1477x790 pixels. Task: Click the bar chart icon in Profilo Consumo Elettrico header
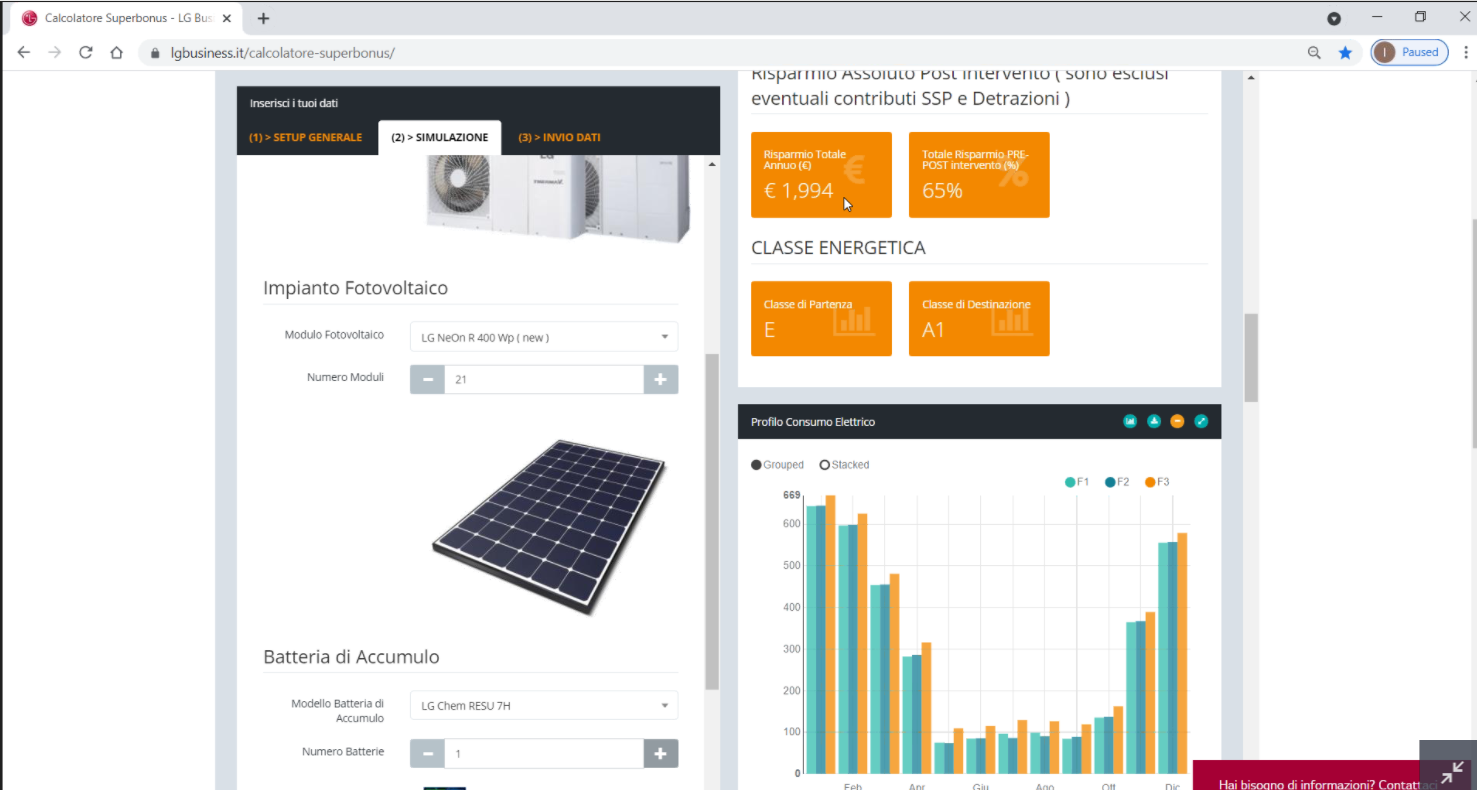(1130, 421)
